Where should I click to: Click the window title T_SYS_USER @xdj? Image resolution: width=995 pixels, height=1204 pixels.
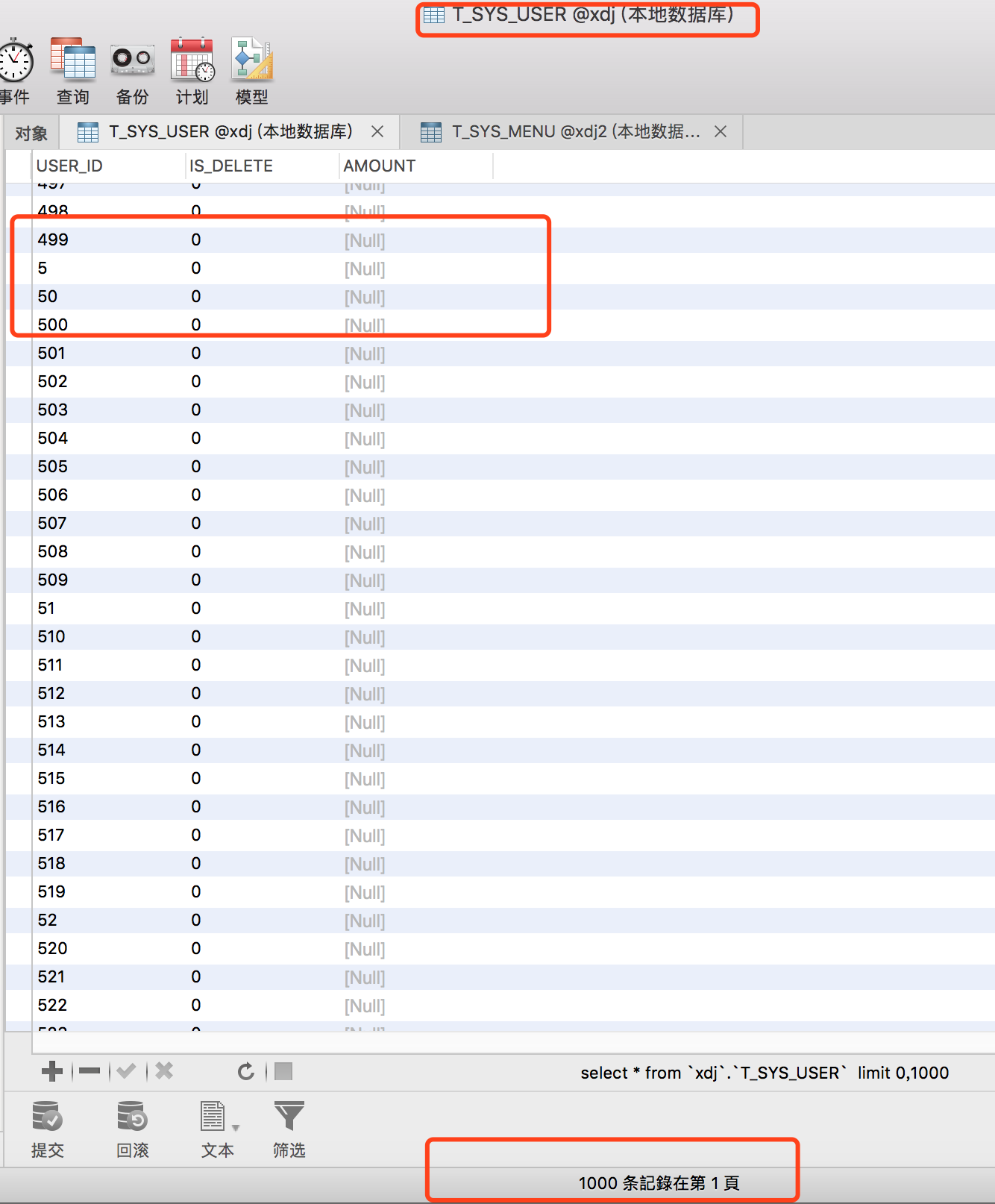[x=592, y=14]
